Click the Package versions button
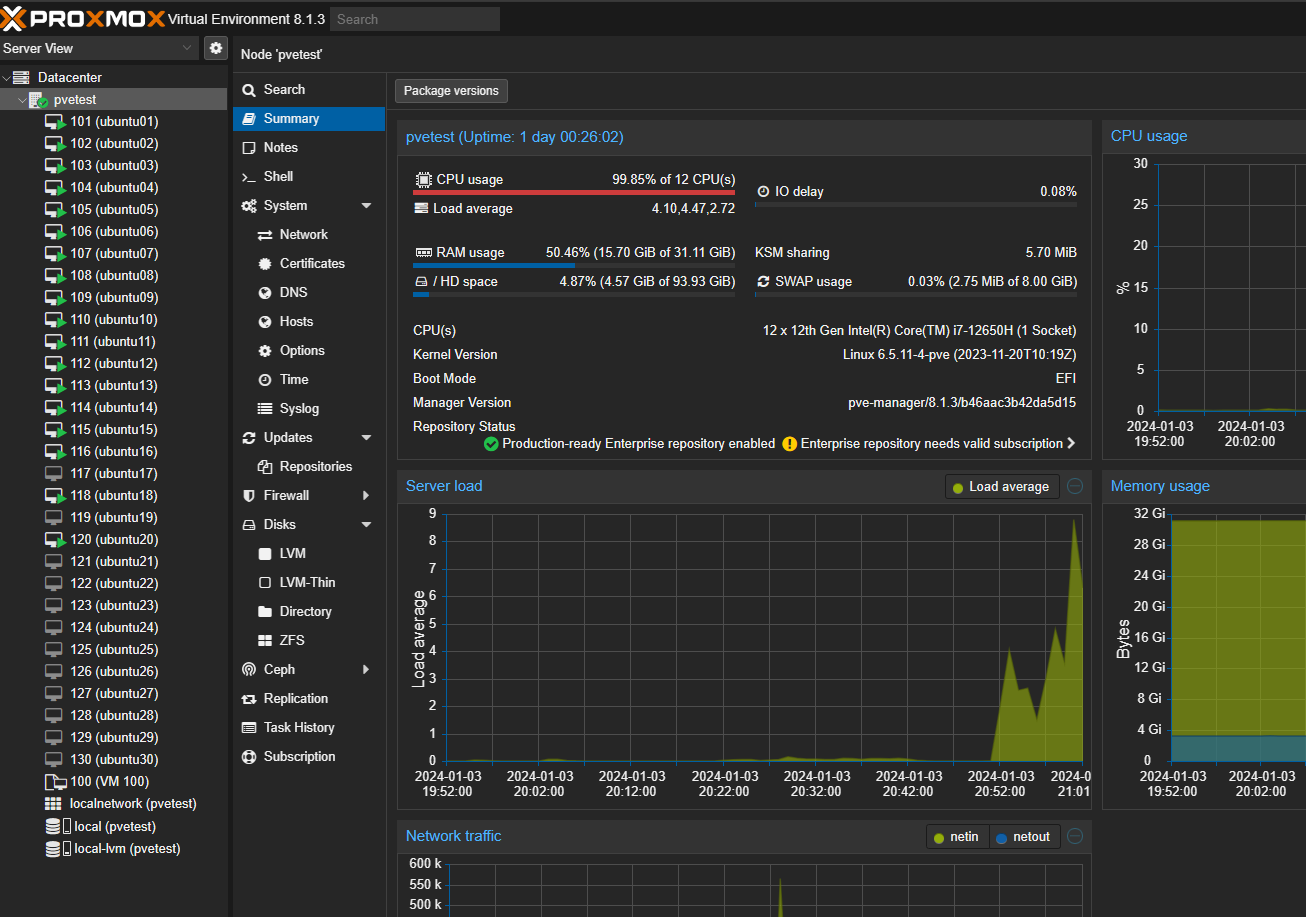Image resolution: width=1306 pixels, height=917 pixels. [x=451, y=91]
